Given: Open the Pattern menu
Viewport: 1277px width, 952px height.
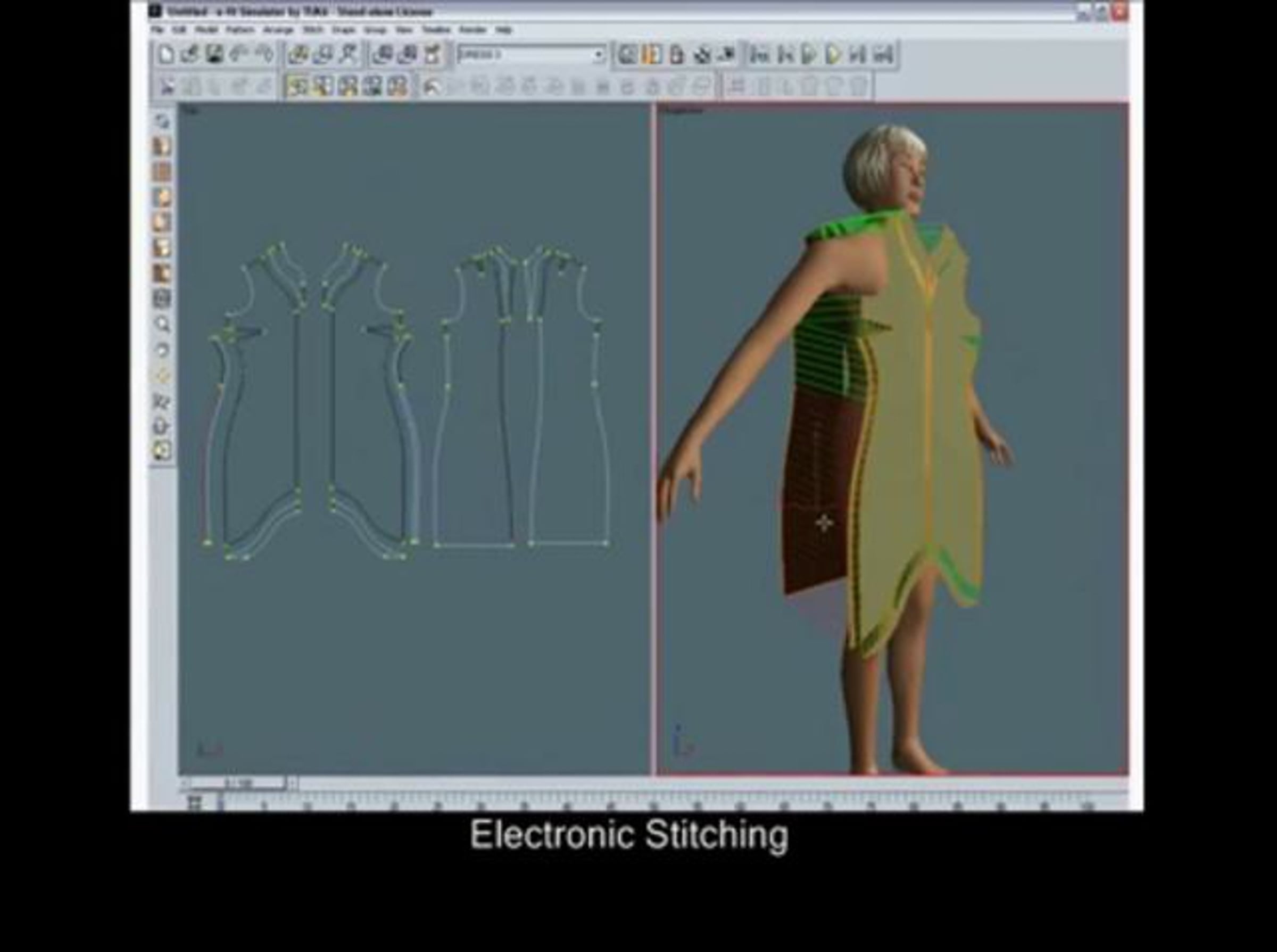Looking at the screenshot, I should (240, 29).
